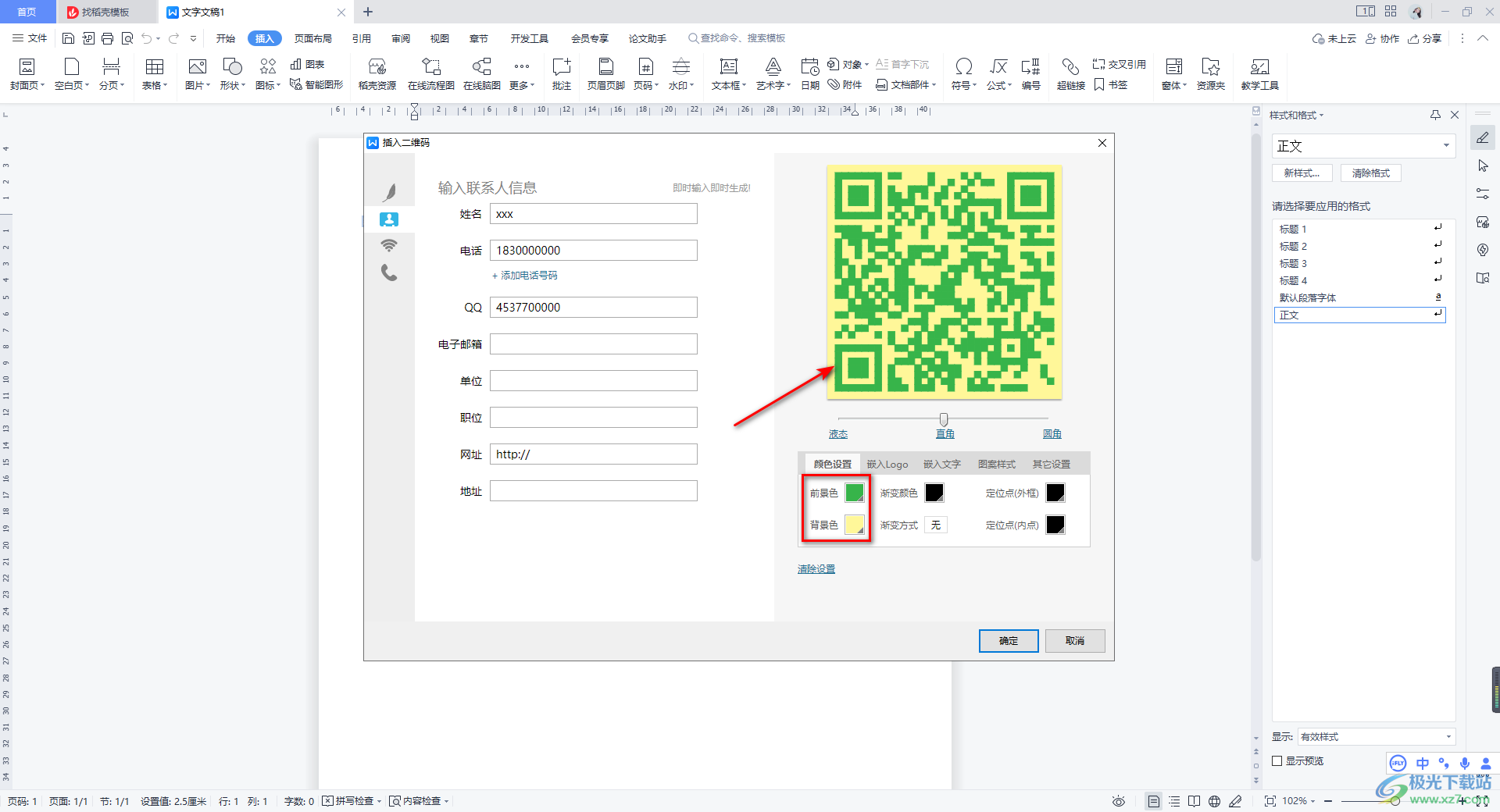Close the insert QR code dialog
The height and width of the screenshot is (812, 1500).
tap(1102, 143)
